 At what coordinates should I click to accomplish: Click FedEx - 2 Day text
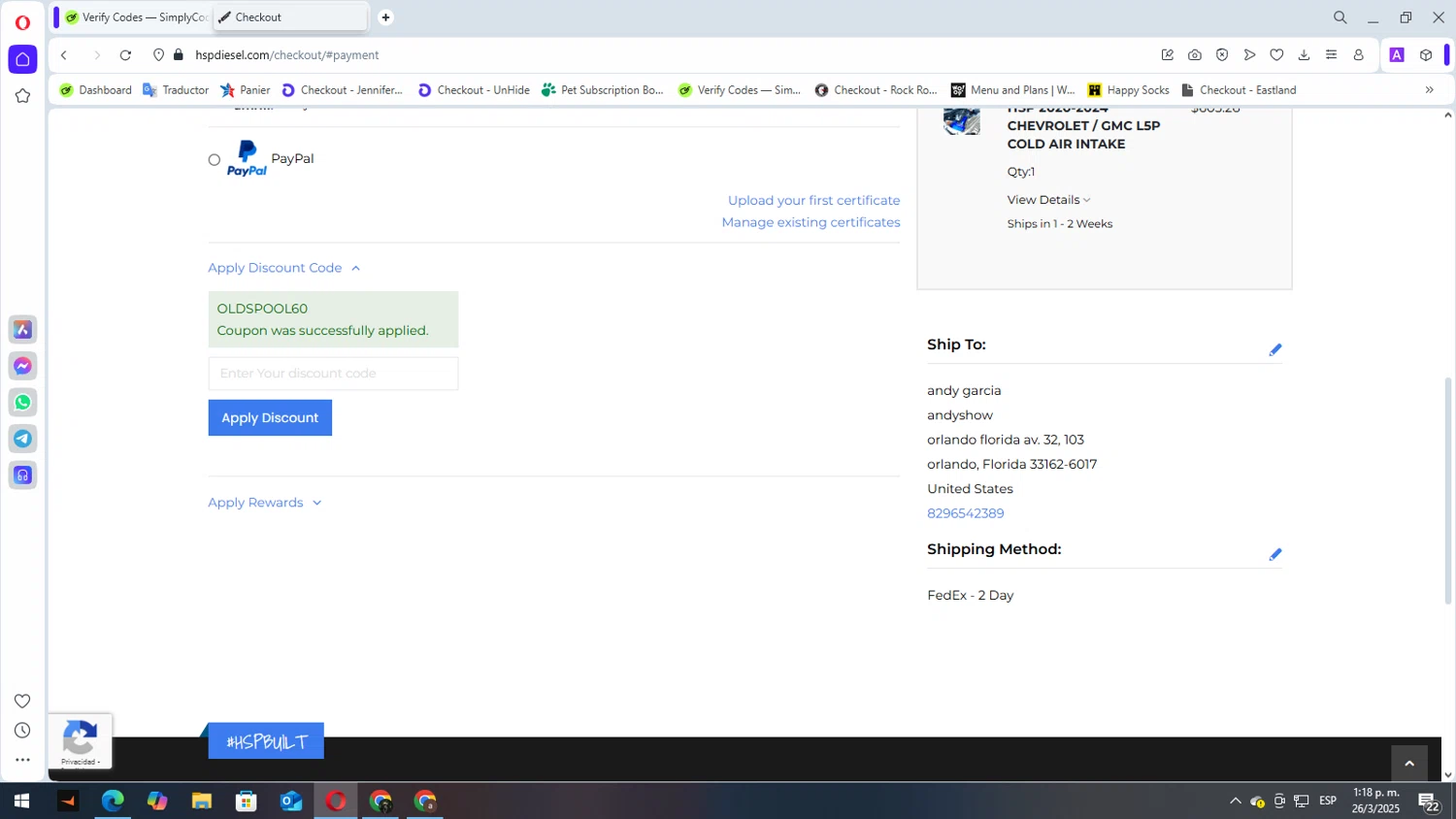pos(970,596)
